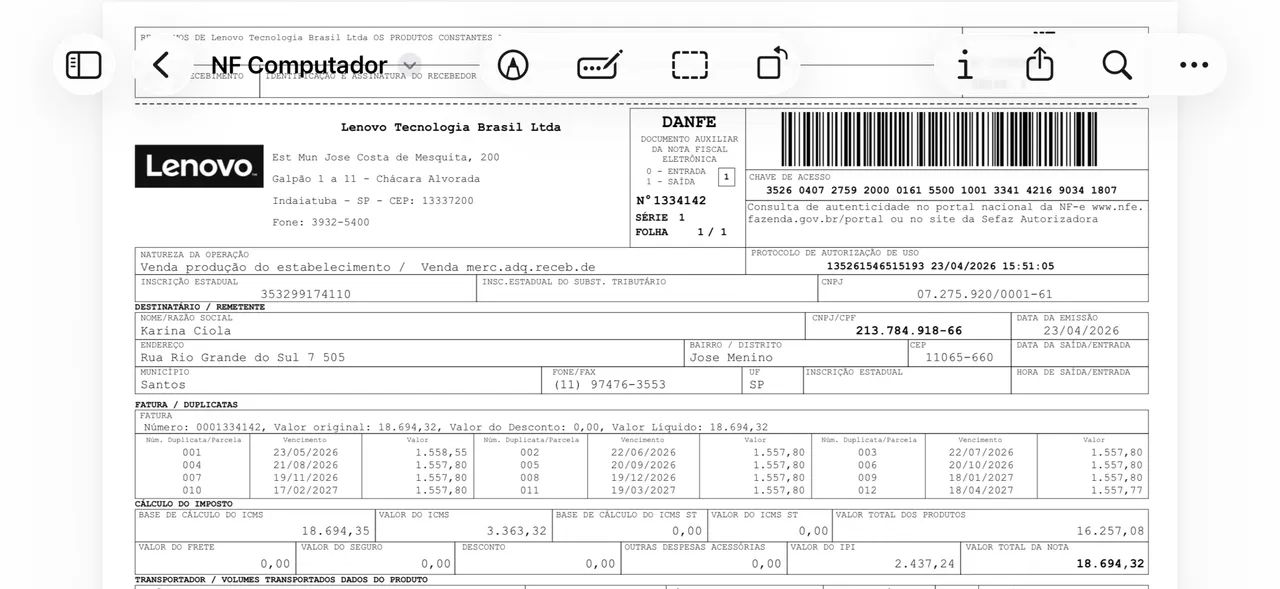Click the phone number (11) 97476-3553
Image resolution: width=1280 pixels, height=589 pixels.
coord(610,384)
